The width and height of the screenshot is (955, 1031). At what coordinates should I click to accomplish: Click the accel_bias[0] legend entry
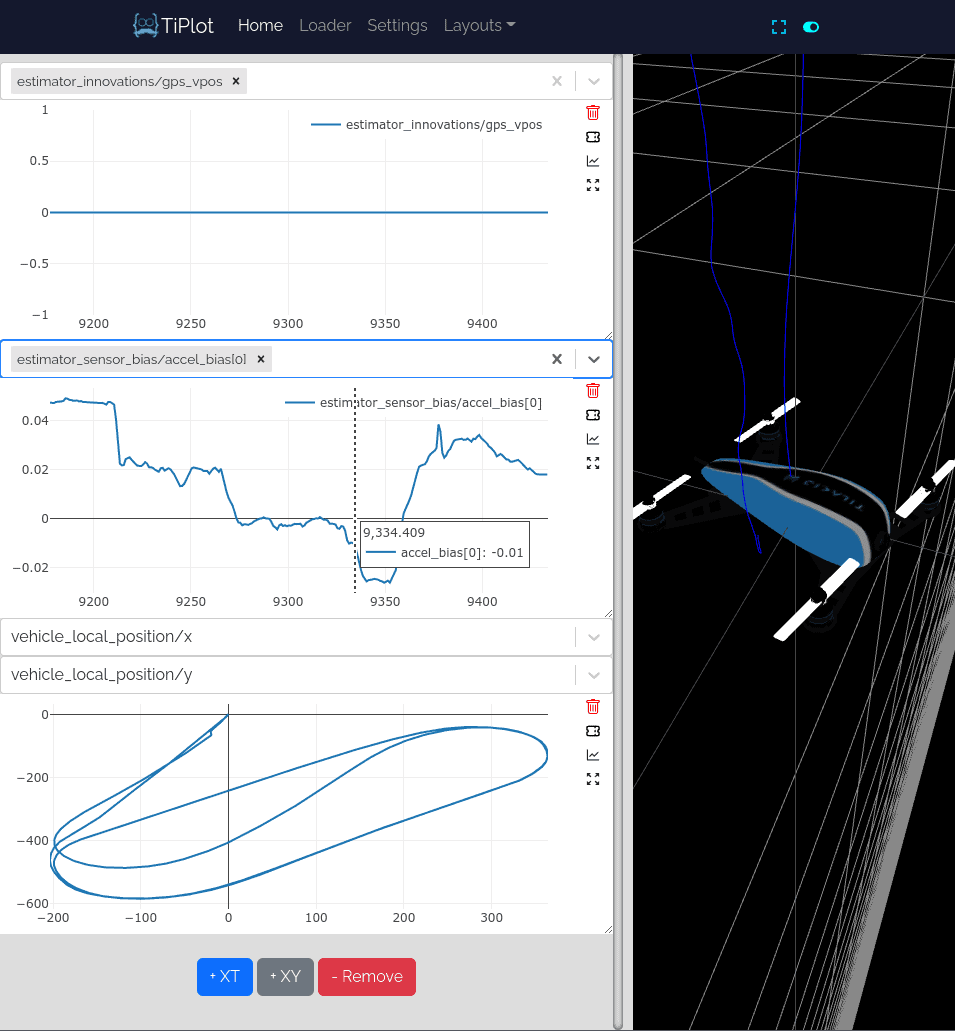pyautogui.click(x=414, y=403)
